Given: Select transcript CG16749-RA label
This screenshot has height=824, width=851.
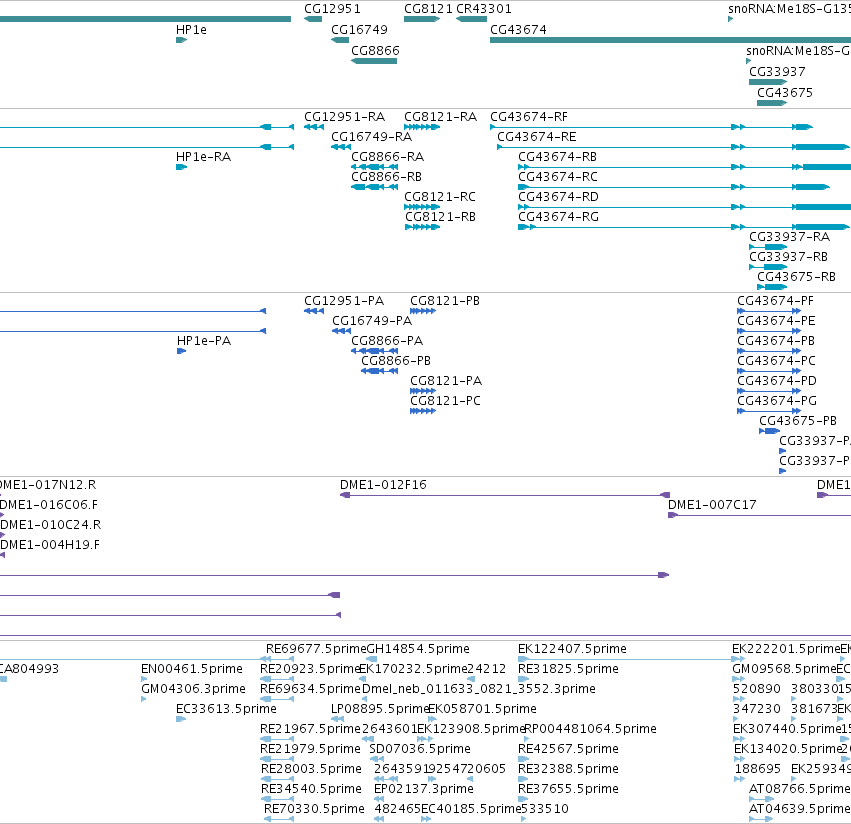Looking at the screenshot, I should click(371, 137).
